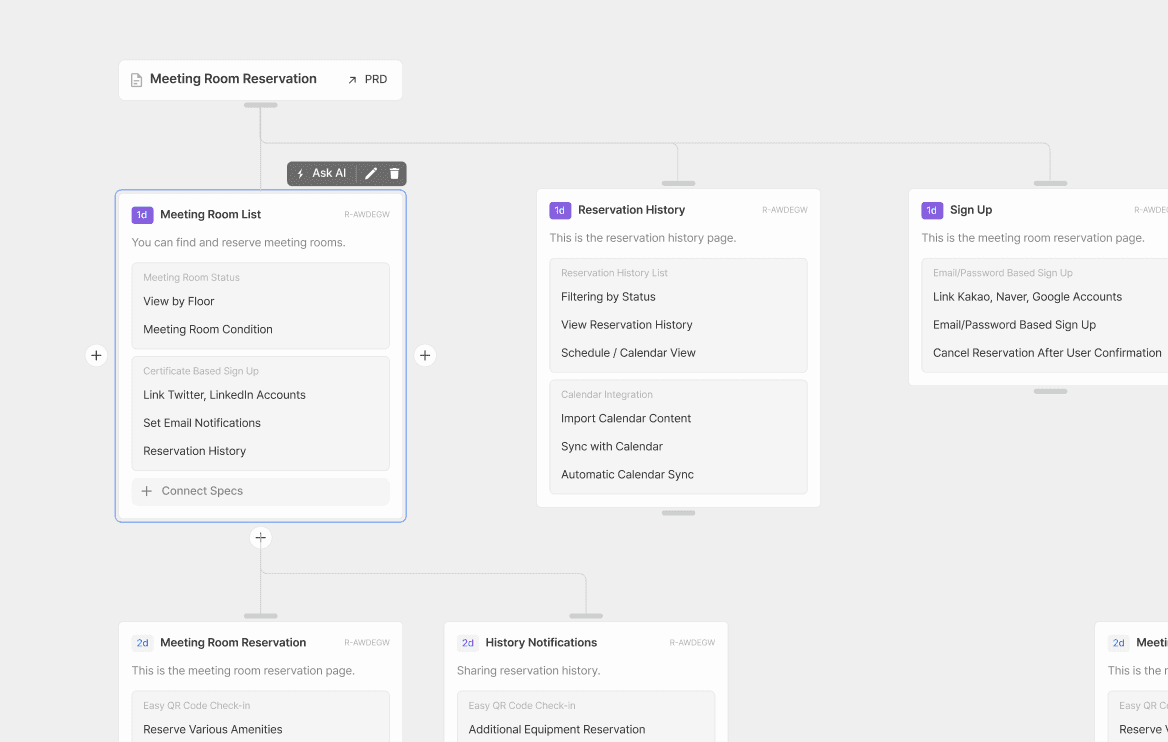Click the Ask AI button in toolbar
The width and height of the screenshot is (1168, 742).
(322, 174)
